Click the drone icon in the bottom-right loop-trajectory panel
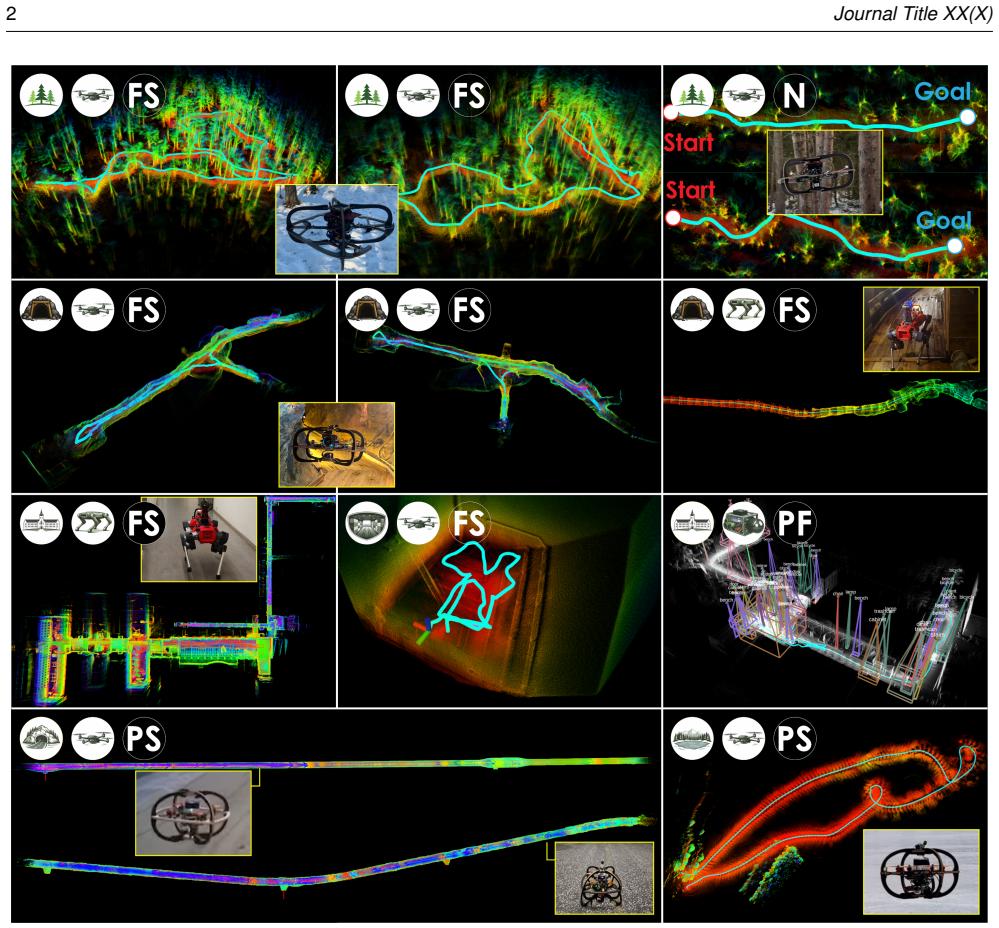 [744, 738]
